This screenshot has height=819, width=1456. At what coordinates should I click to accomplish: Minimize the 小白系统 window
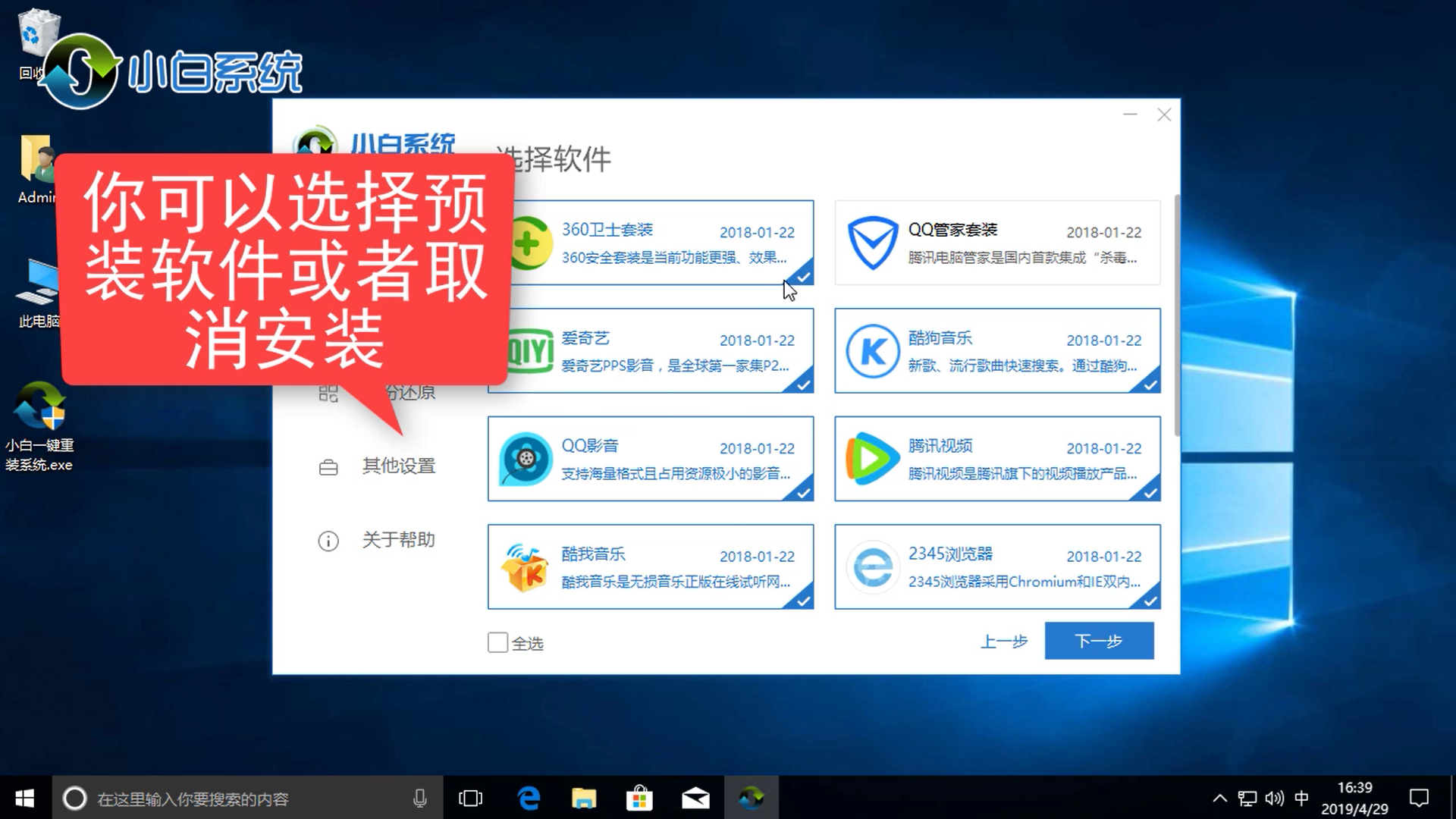(1130, 115)
